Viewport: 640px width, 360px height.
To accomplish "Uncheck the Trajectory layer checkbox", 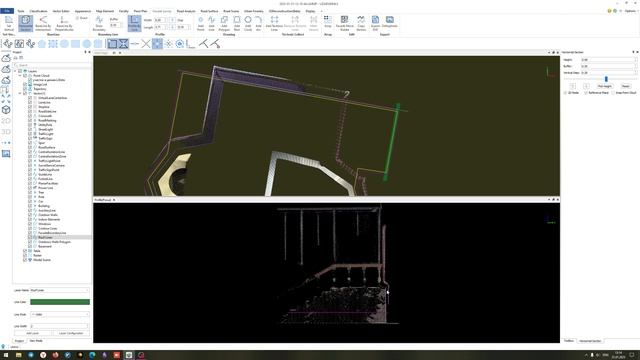I will coord(25,89).
